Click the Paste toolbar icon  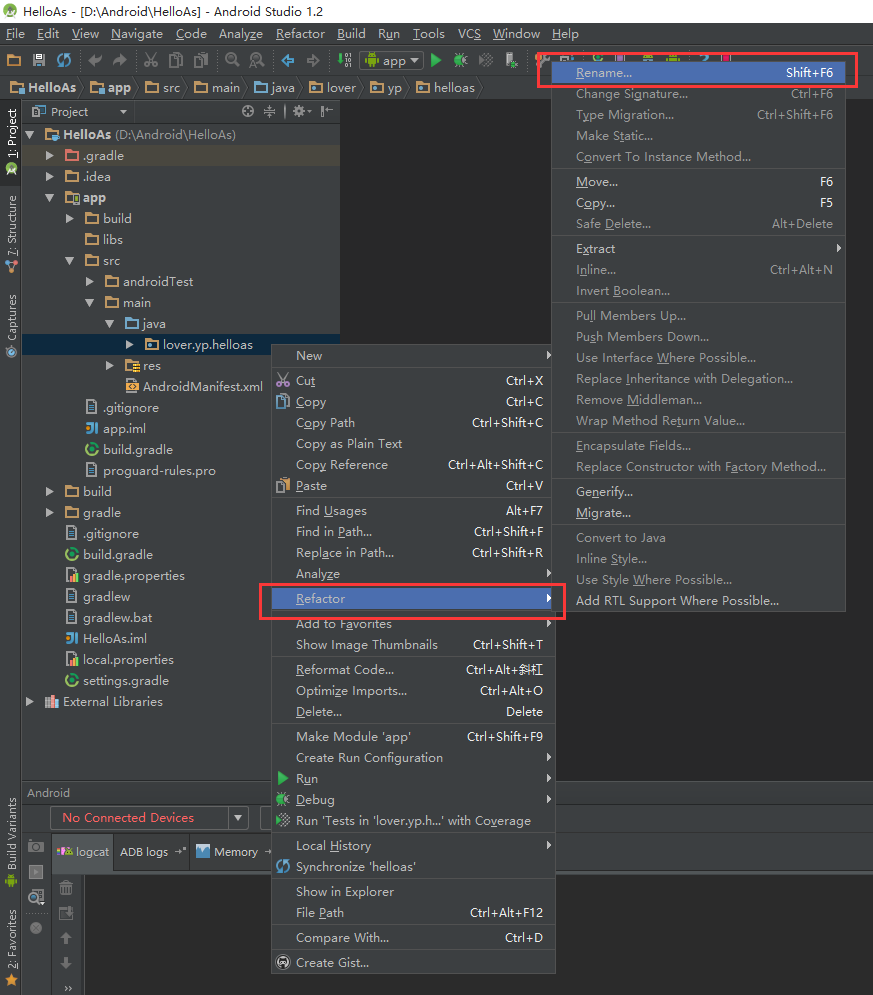(x=201, y=60)
